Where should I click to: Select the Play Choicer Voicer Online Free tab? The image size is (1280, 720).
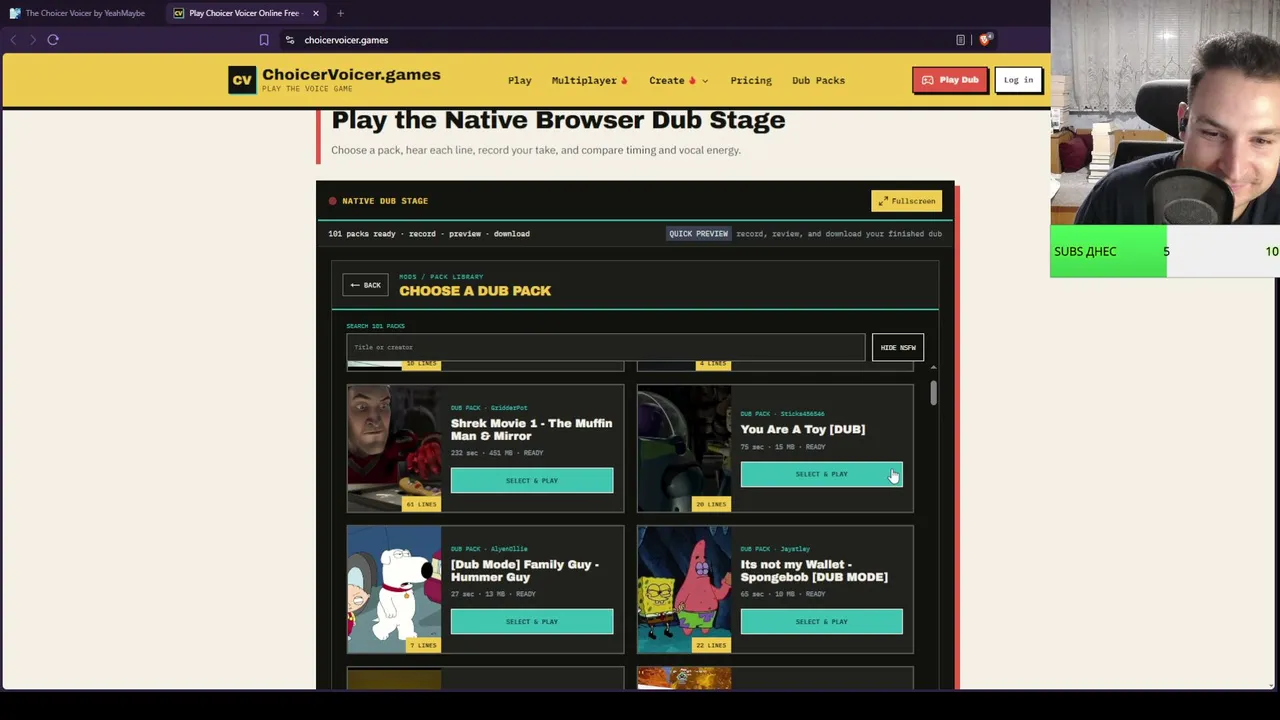[x=244, y=13]
